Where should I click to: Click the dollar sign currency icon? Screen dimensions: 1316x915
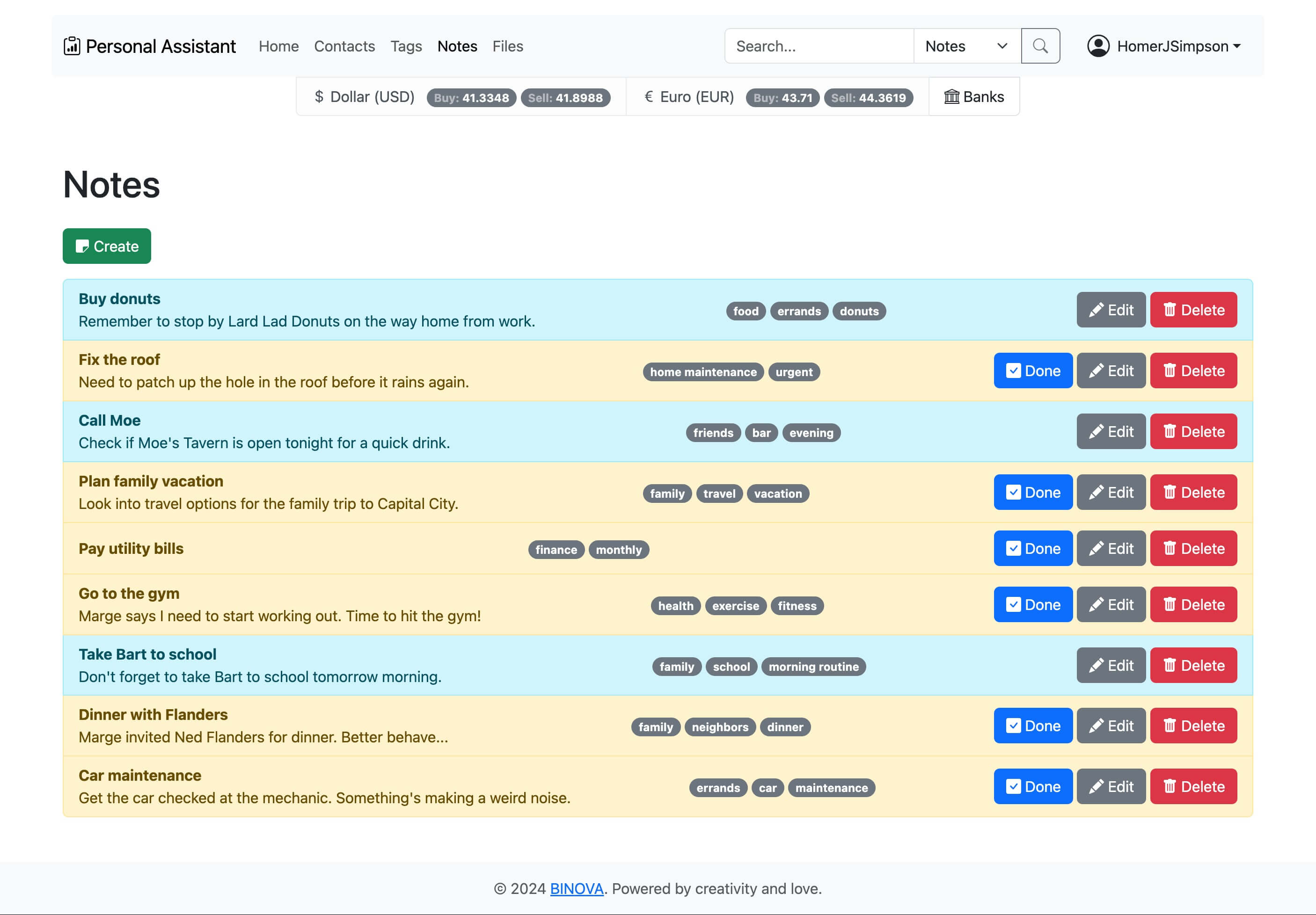coord(319,97)
